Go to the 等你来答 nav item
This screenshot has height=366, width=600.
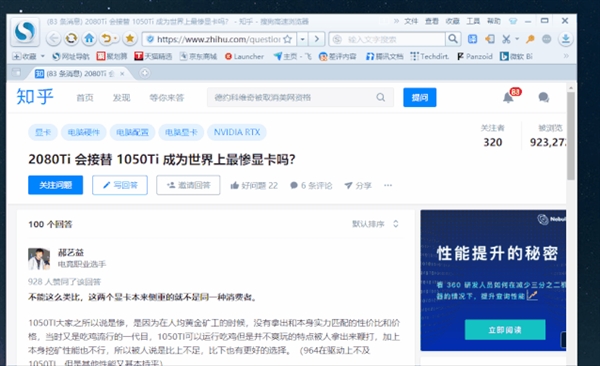[166, 98]
